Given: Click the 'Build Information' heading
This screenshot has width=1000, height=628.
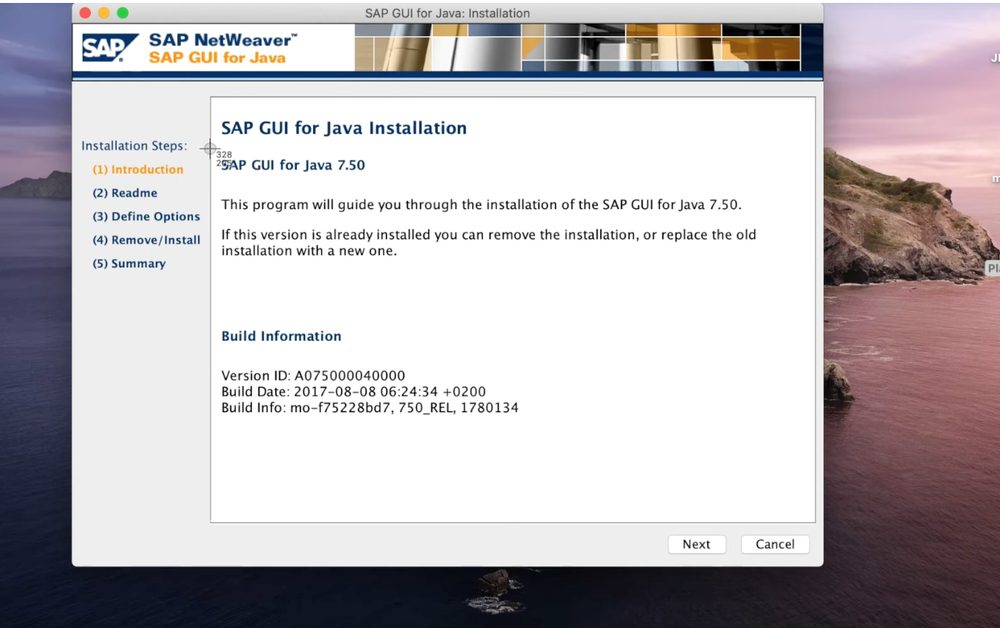Looking at the screenshot, I should tap(281, 336).
